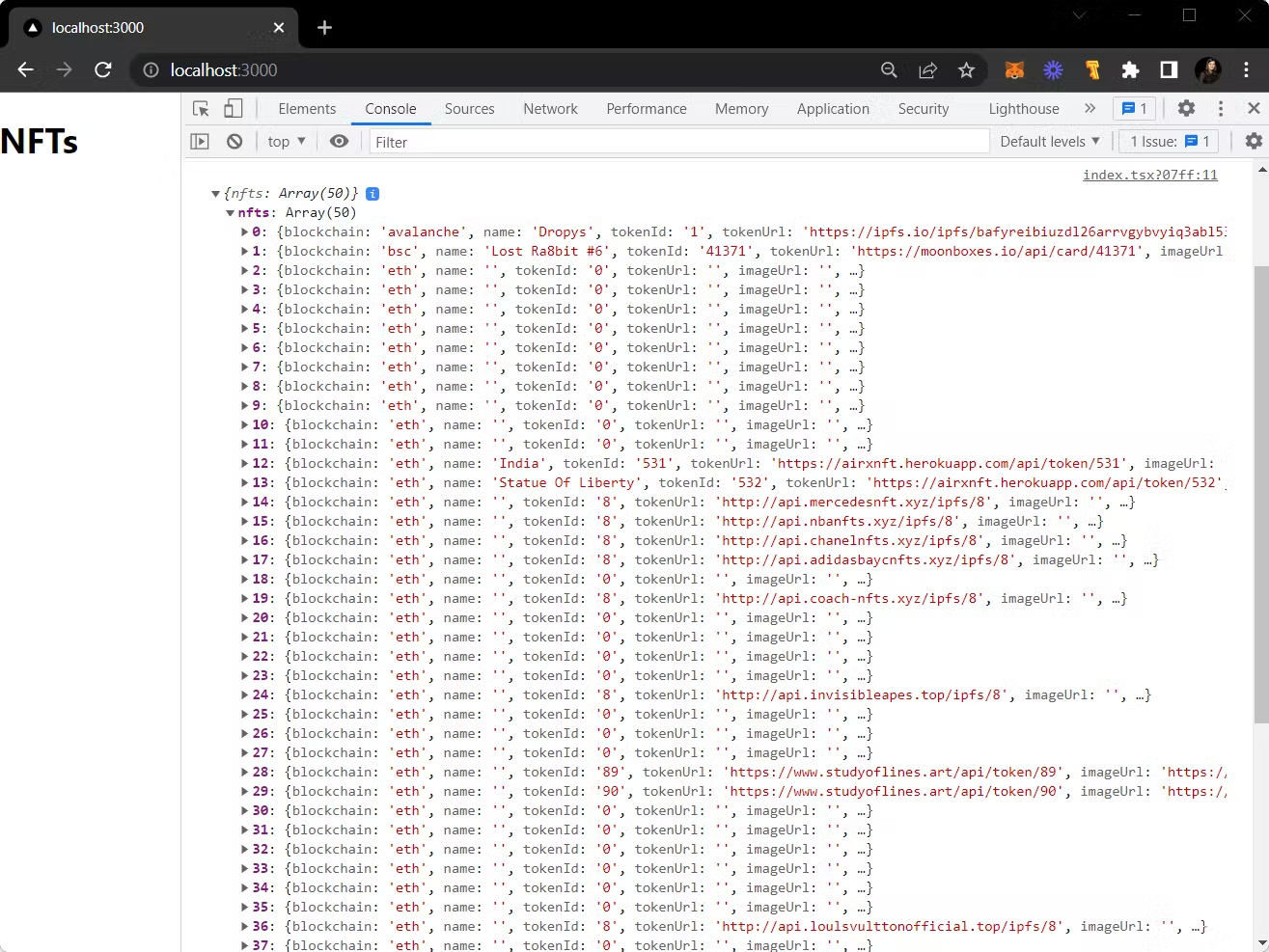
Task: Open the Chrome extensions puzzle icon
Action: (x=1130, y=69)
